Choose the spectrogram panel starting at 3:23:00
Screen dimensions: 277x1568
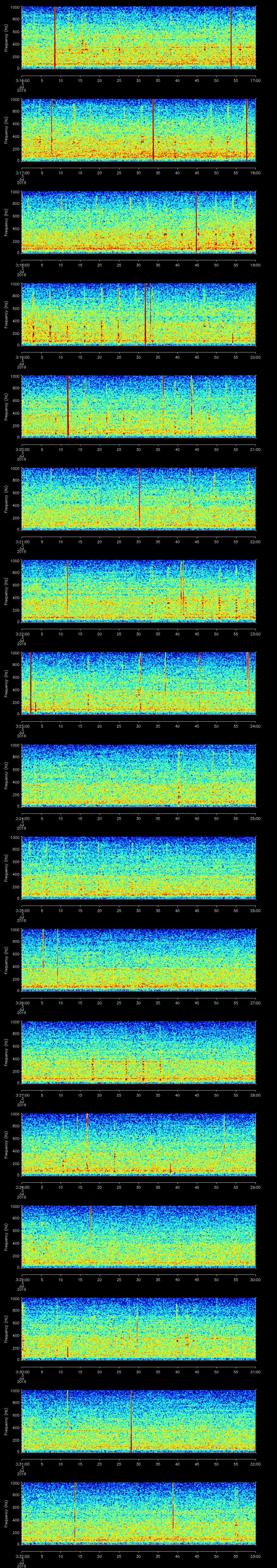[x=138, y=683]
